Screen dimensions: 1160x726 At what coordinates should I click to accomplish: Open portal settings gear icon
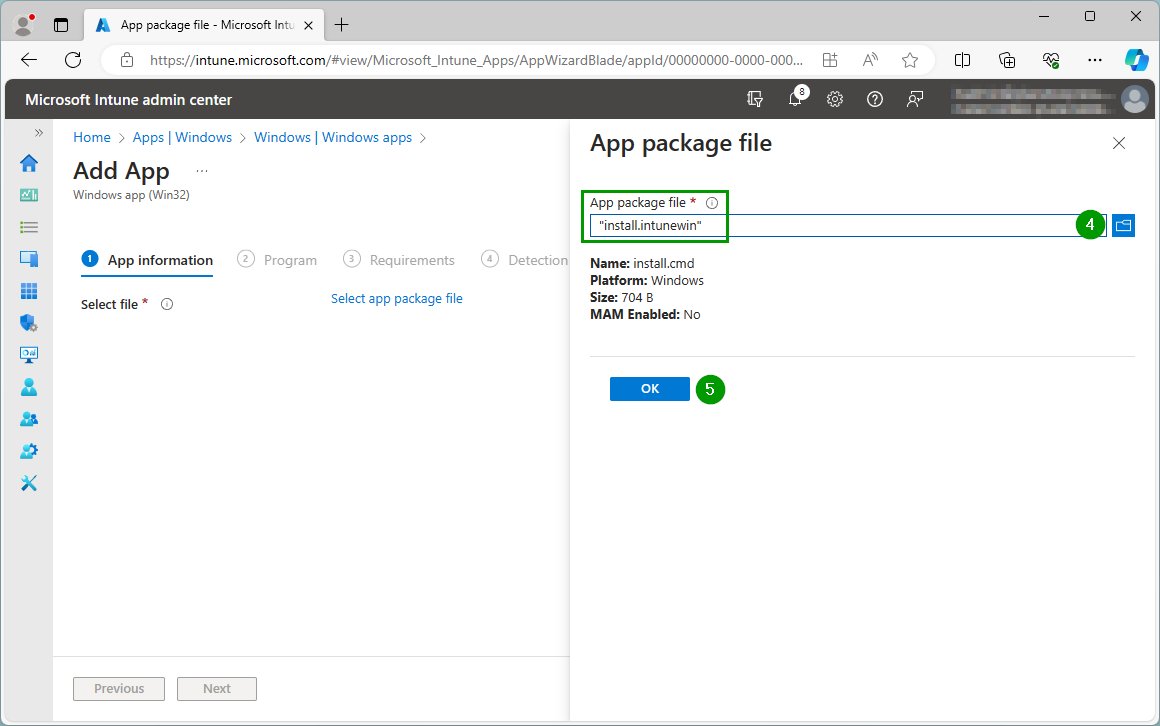click(835, 99)
